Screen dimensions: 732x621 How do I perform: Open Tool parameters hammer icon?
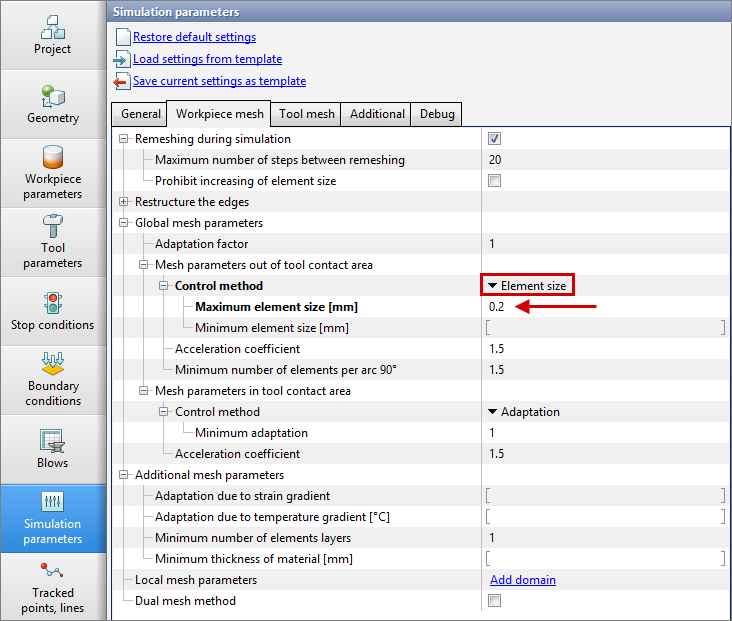52,226
